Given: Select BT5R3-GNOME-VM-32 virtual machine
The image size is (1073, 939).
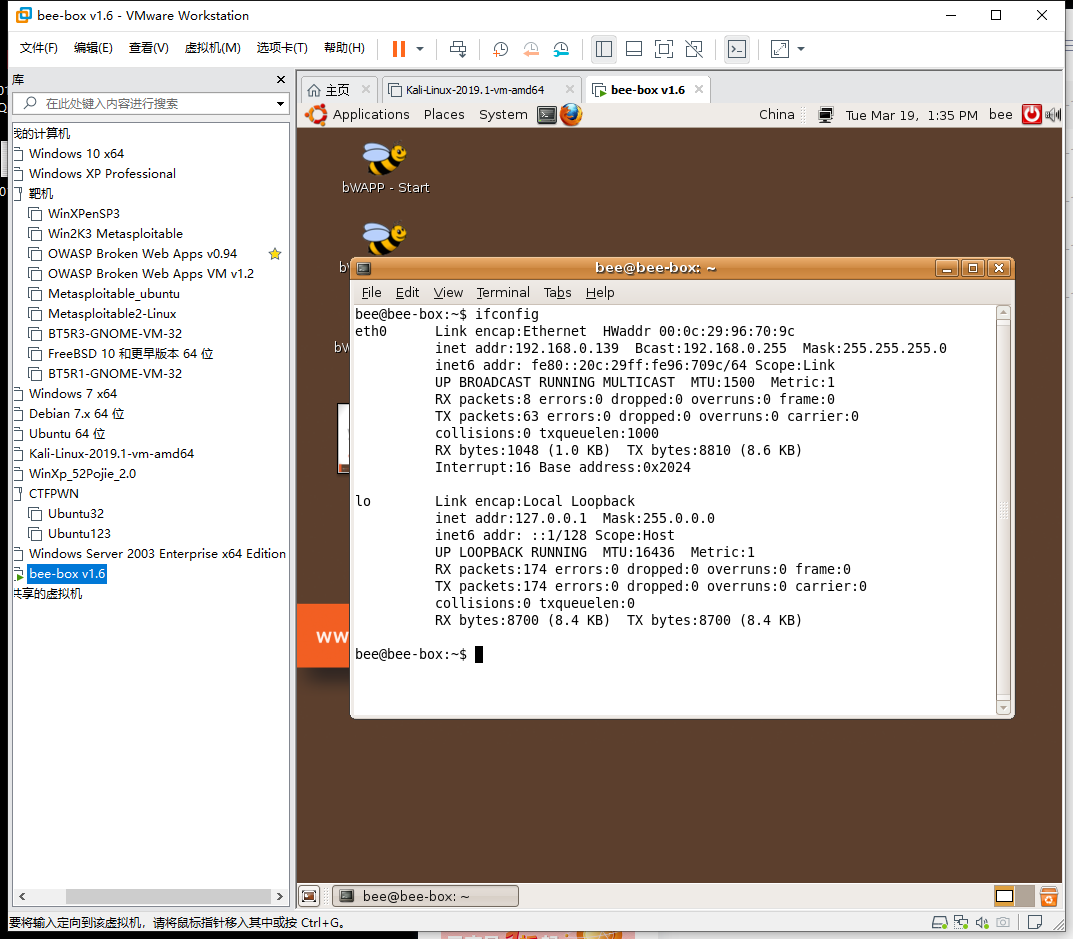Looking at the screenshot, I should 114,333.
